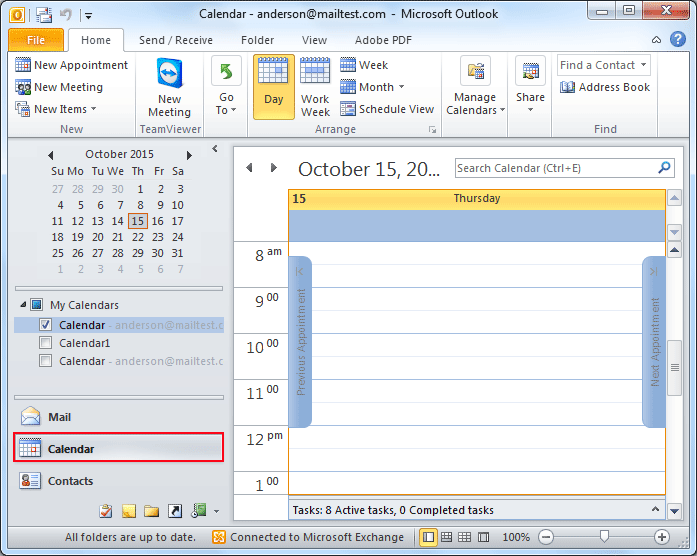The height and width of the screenshot is (556, 697).
Task: Switch to Day view
Action: (273, 87)
